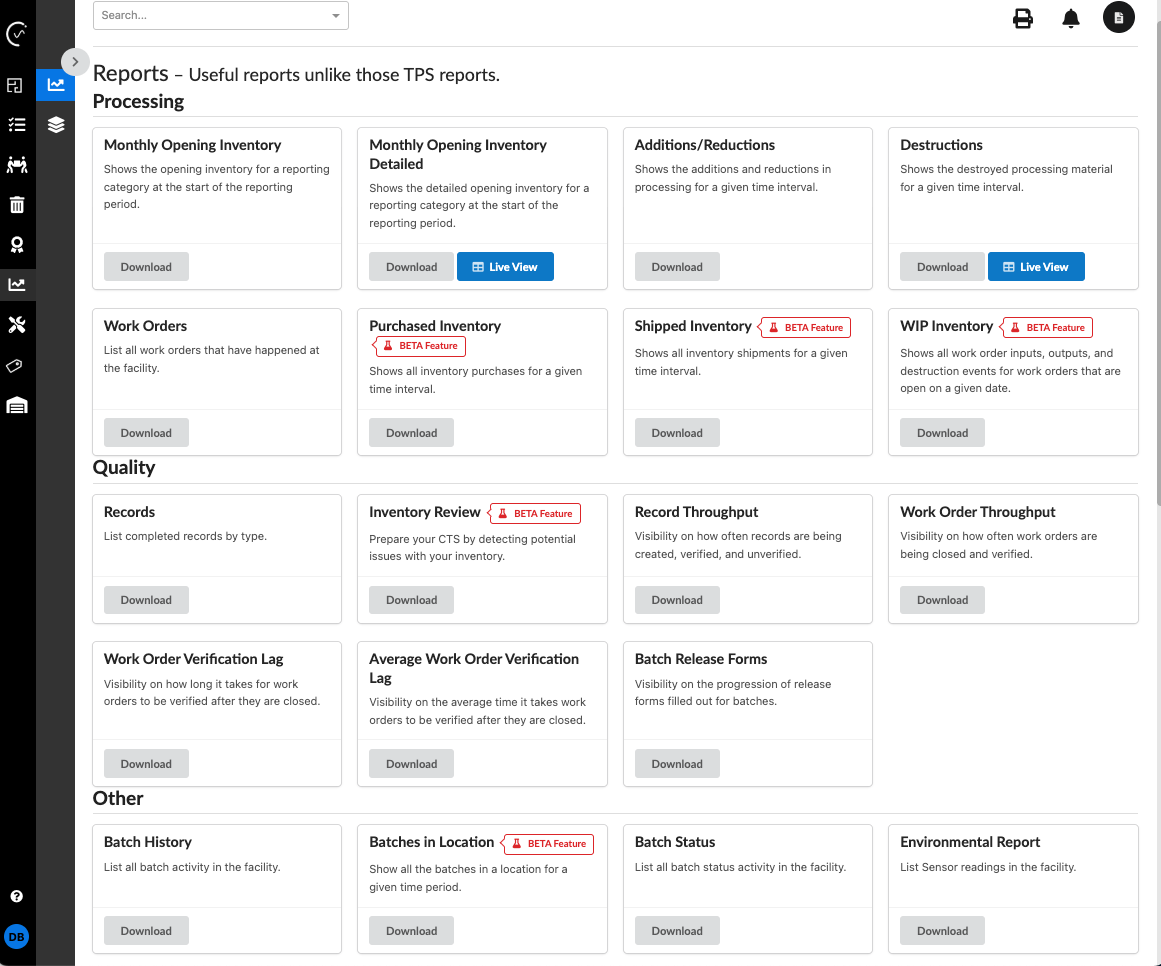
Task: Select the blue chart tab in submenu
Action: pyautogui.click(x=56, y=85)
